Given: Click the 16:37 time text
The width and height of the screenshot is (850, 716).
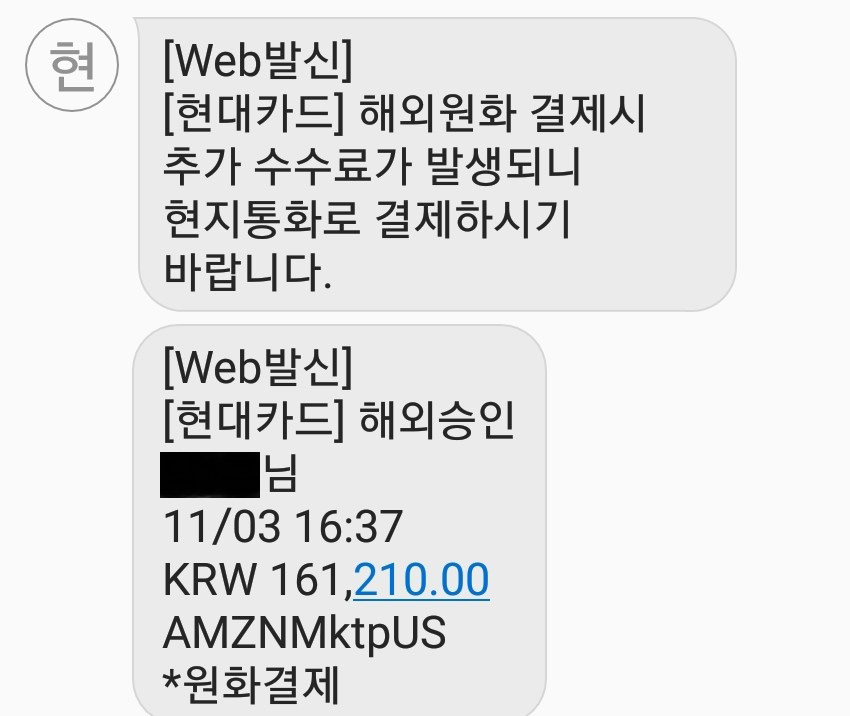Looking at the screenshot, I should [349, 526].
